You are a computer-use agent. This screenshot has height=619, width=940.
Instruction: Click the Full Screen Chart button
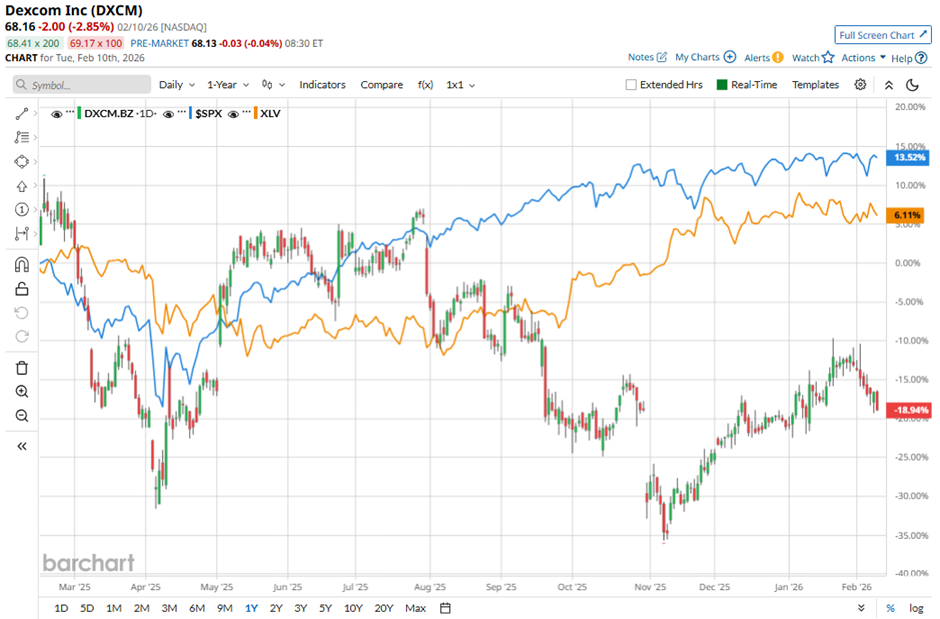coord(883,35)
